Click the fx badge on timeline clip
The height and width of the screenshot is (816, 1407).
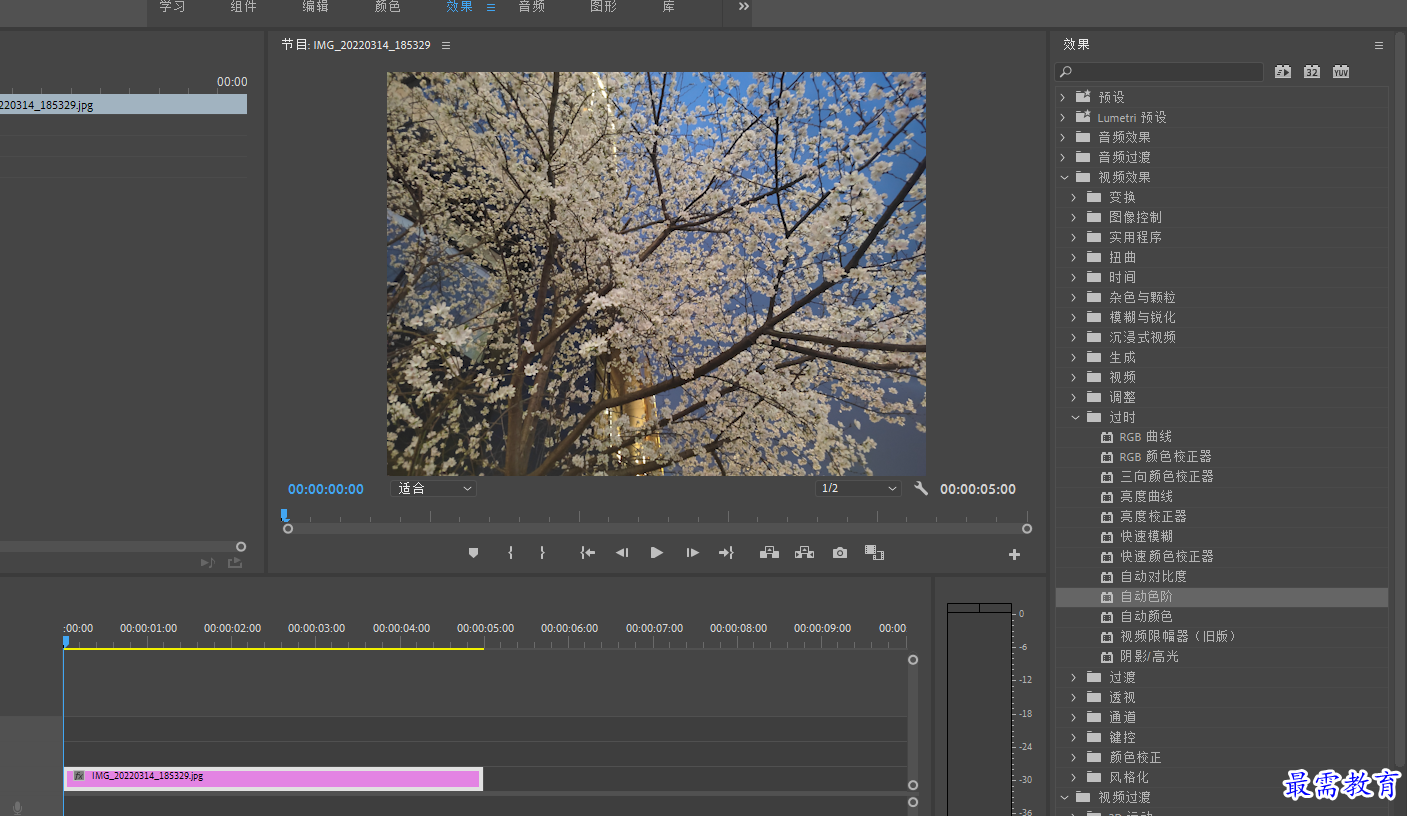click(79, 776)
